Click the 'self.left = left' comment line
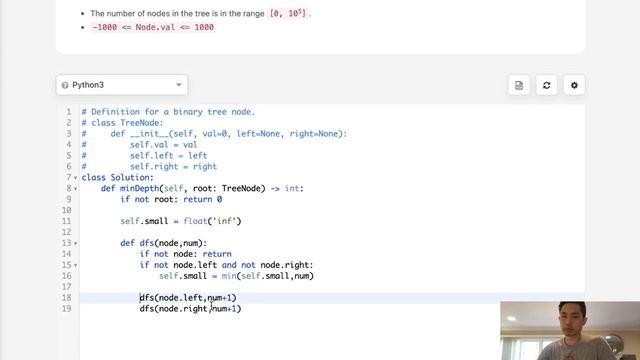Image resolution: width=640 pixels, height=360 pixels. coord(169,156)
